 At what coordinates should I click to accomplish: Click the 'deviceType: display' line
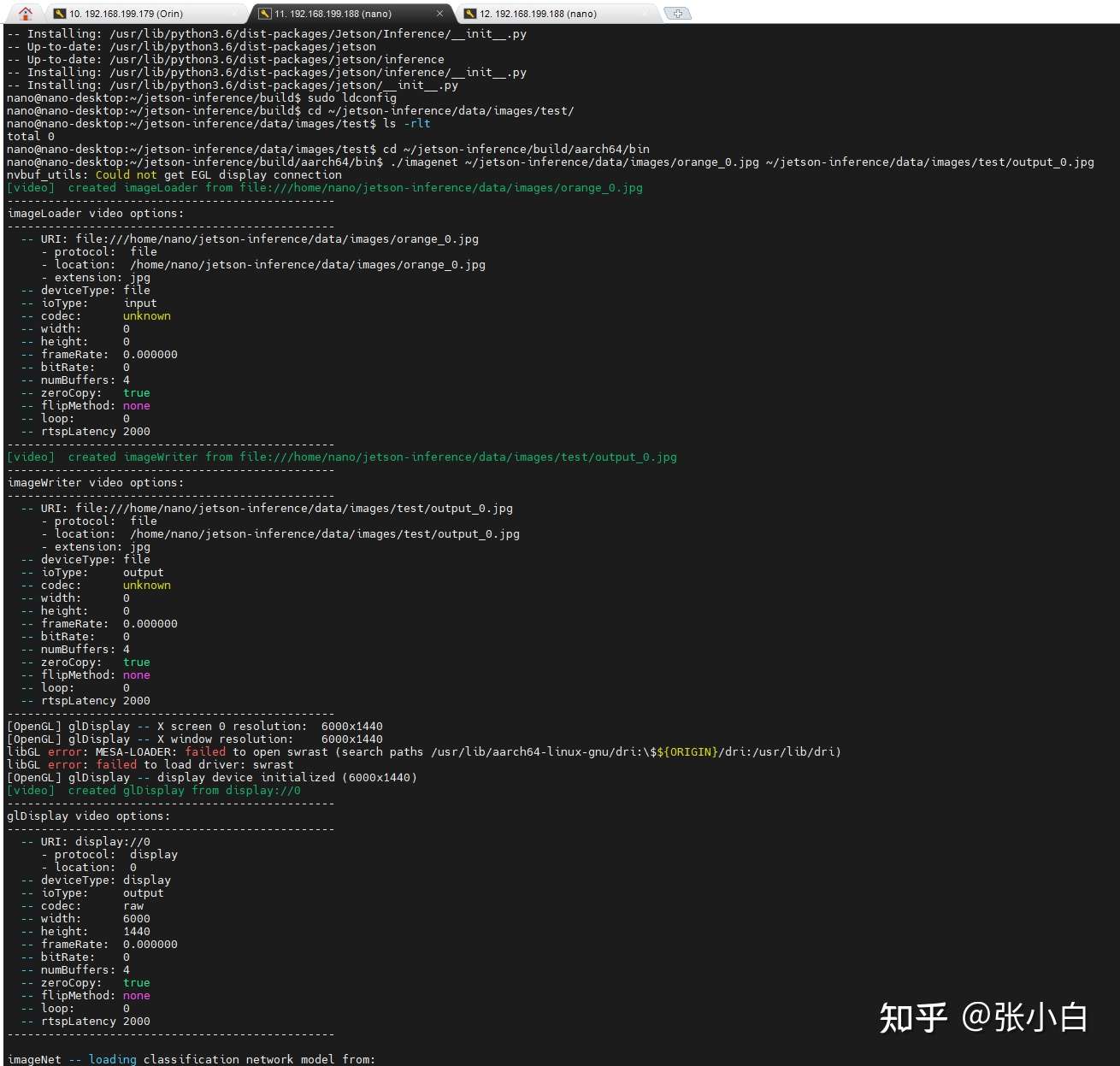coord(96,880)
